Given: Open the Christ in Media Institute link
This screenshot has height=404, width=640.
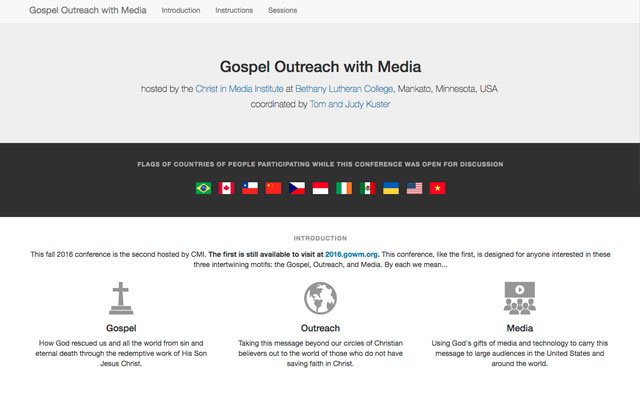Looking at the screenshot, I should (239, 89).
